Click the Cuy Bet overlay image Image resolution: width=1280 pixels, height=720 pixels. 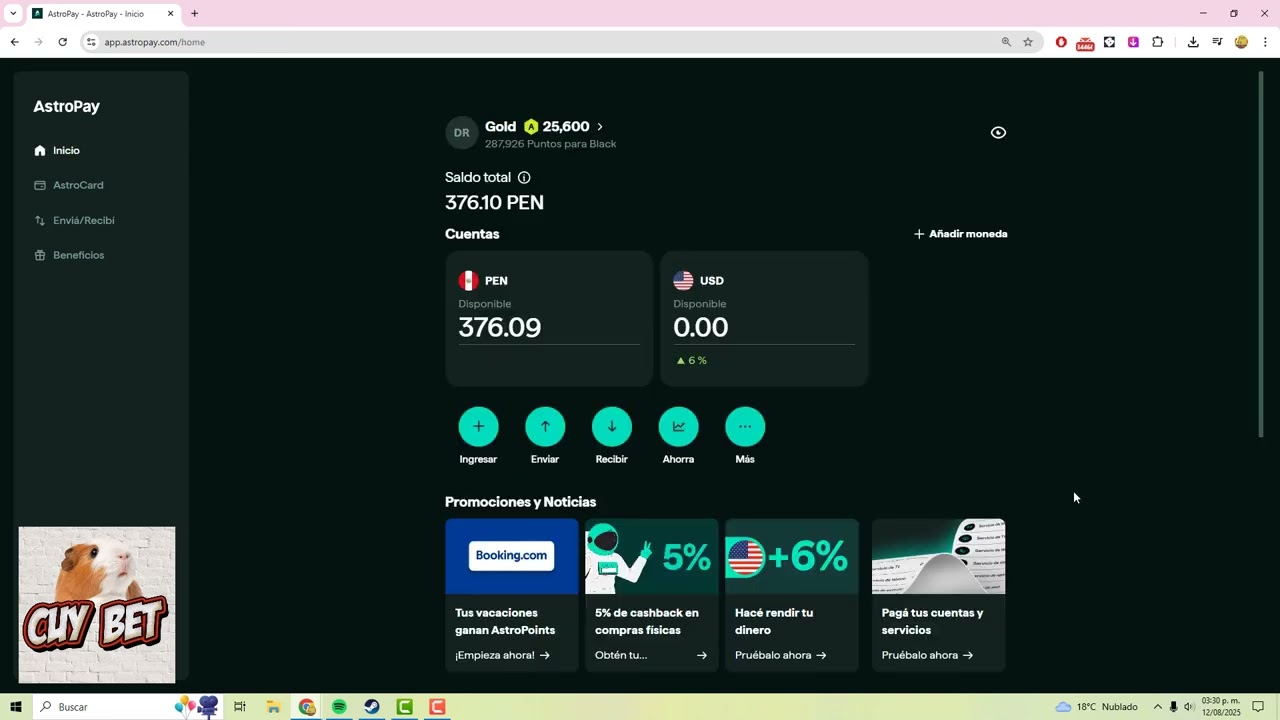coord(97,605)
